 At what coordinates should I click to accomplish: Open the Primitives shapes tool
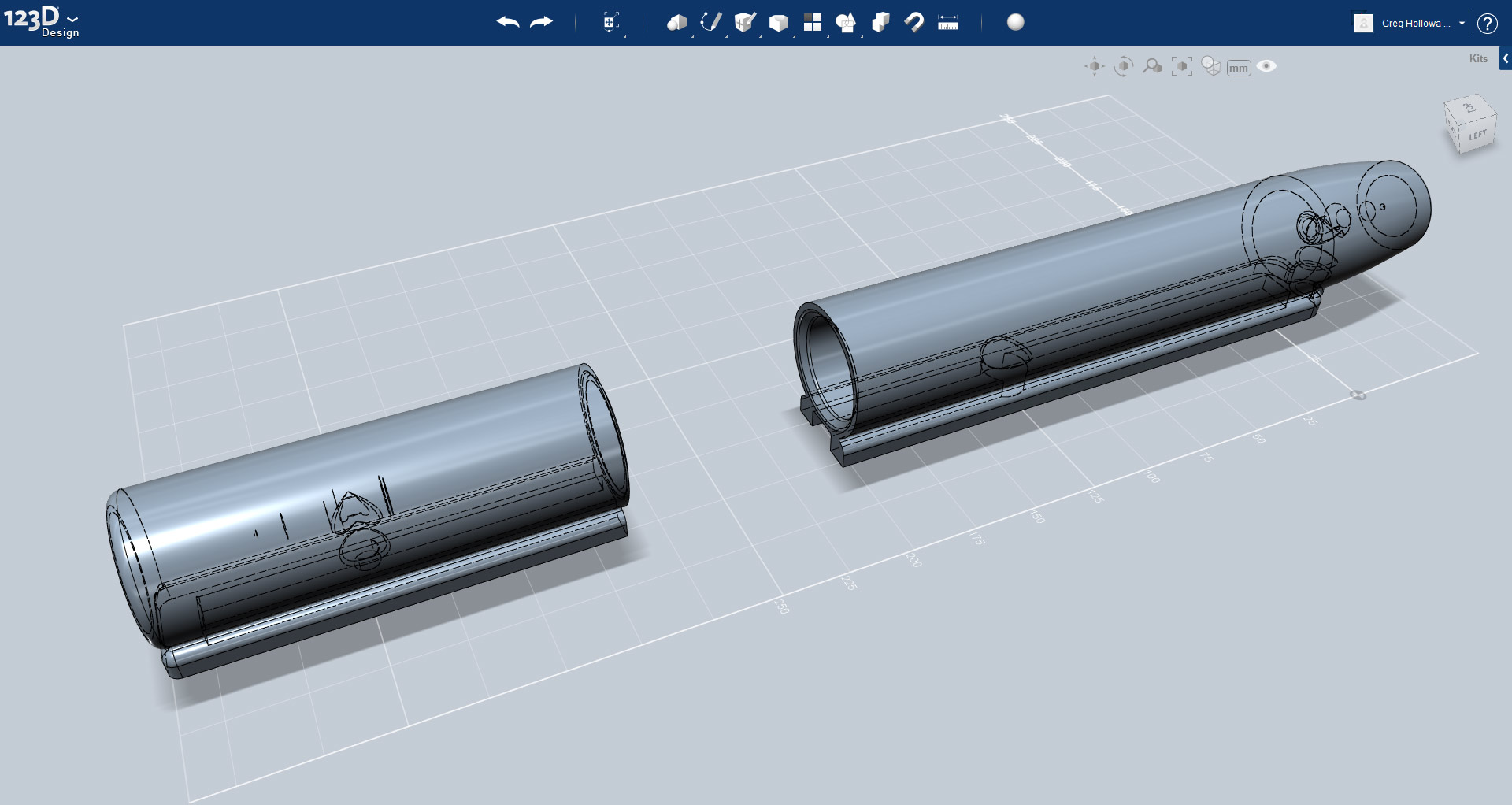(676, 22)
